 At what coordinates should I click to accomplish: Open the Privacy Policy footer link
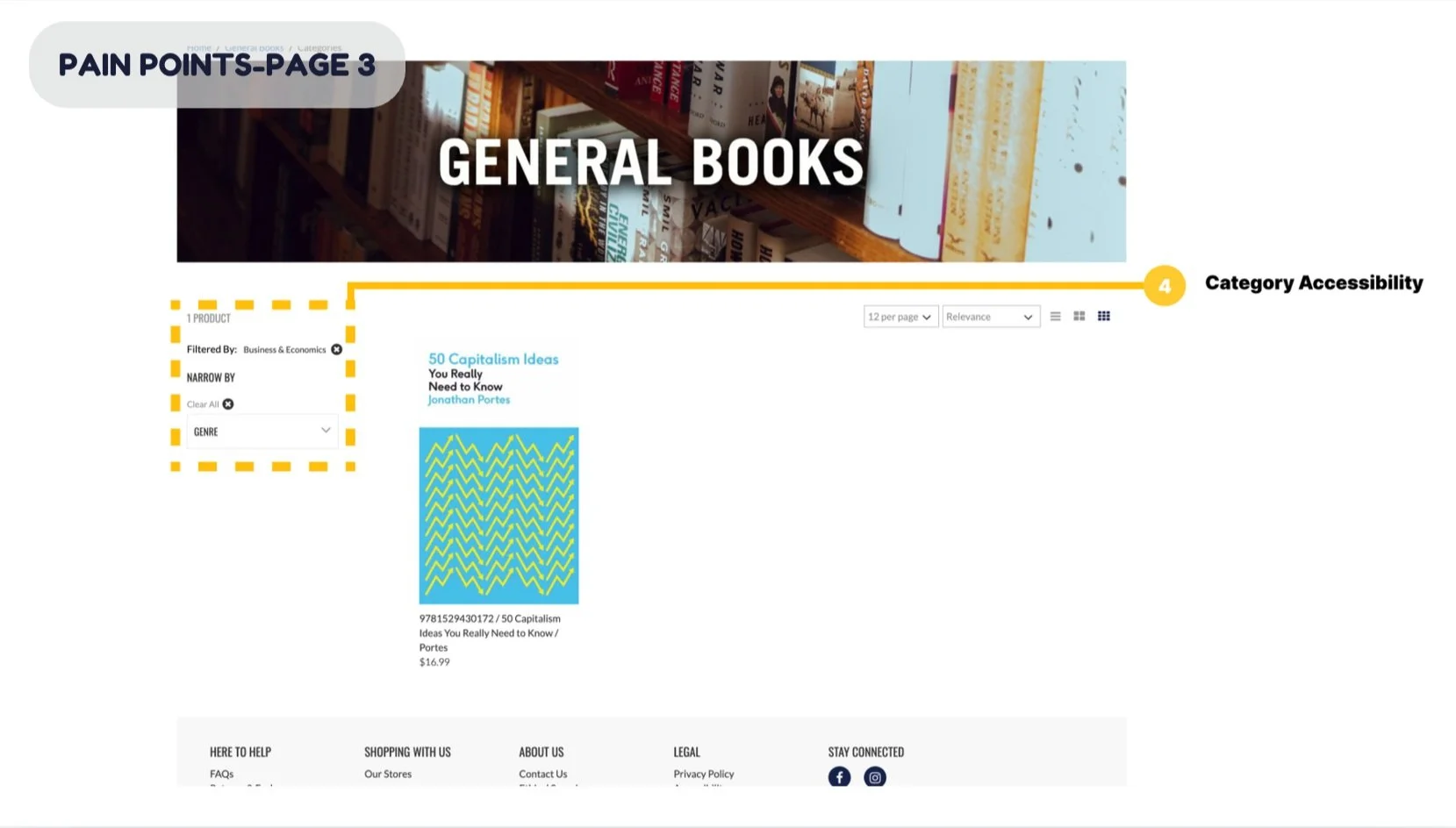(x=704, y=774)
